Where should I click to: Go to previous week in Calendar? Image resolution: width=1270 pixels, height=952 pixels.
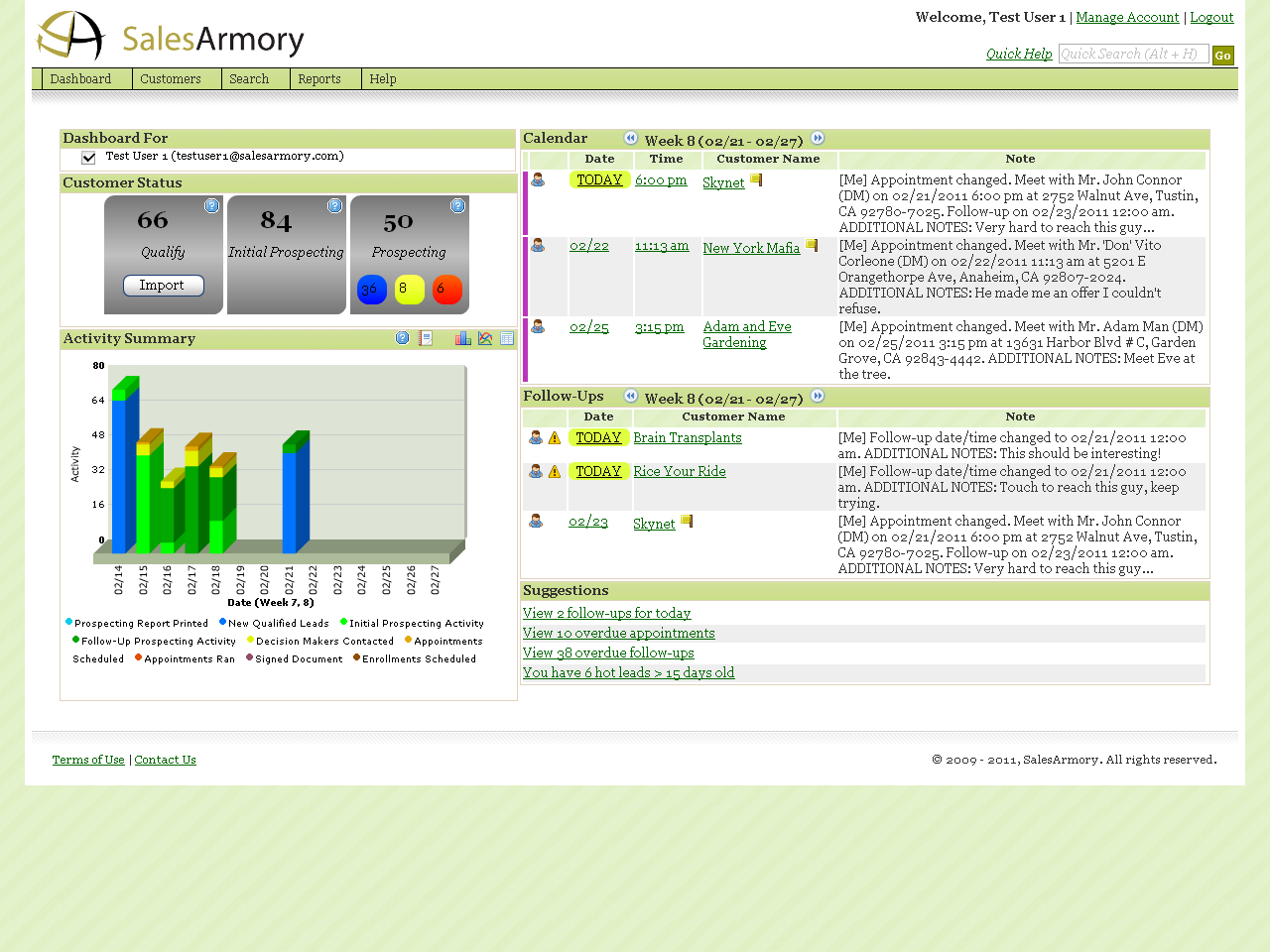pos(631,139)
